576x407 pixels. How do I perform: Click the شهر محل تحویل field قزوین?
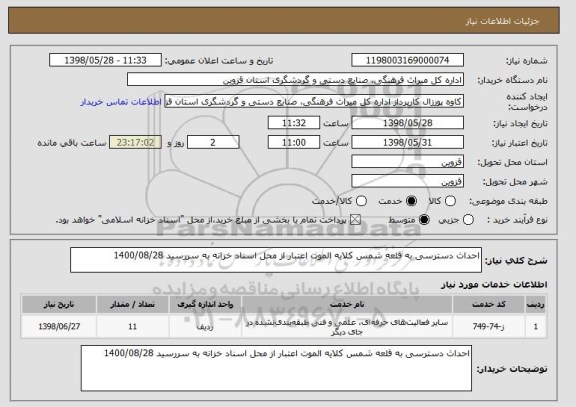(x=407, y=181)
